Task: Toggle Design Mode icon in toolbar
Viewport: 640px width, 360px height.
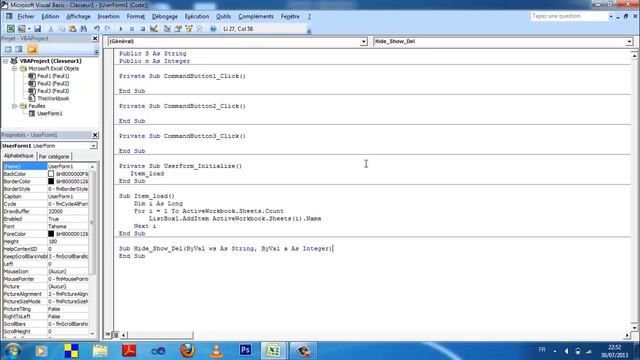Action: 154,29
